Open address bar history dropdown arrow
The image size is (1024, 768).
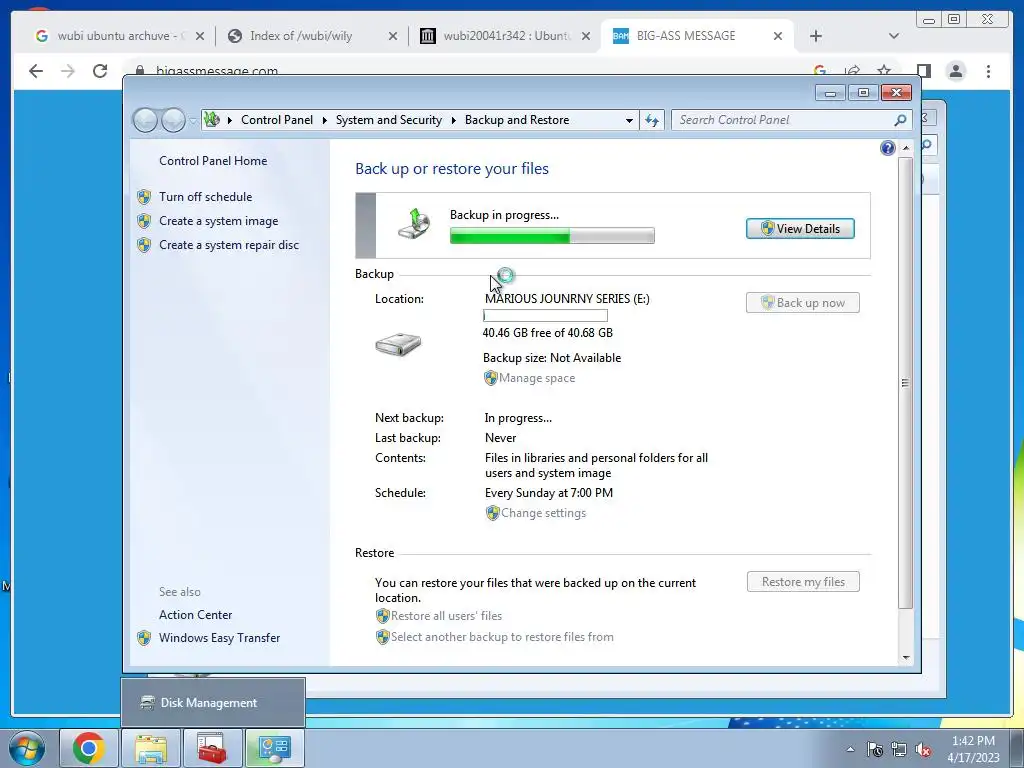(x=629, y=121)
